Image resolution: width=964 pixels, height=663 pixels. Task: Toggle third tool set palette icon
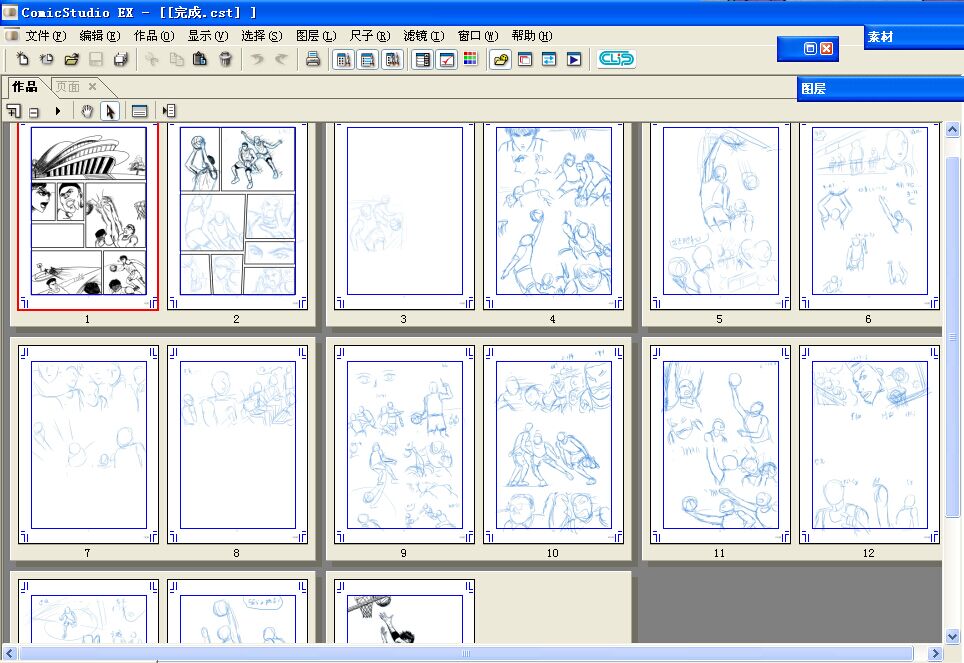[392, 60]
